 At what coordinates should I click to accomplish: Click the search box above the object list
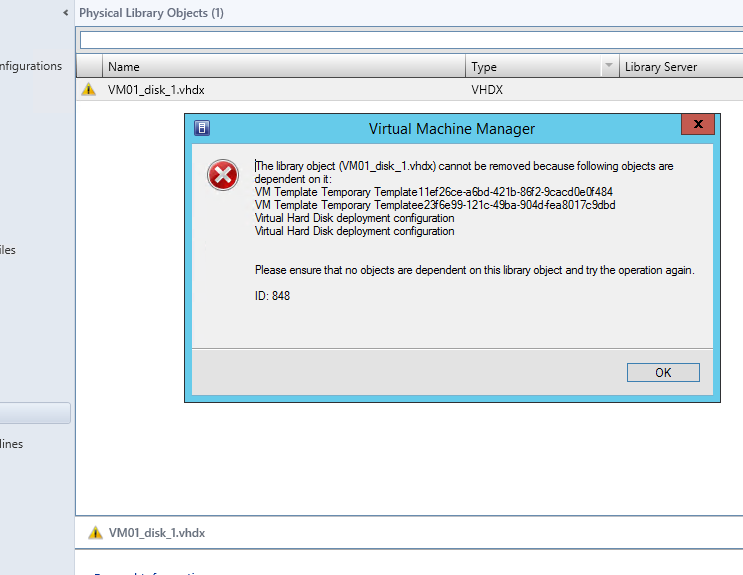(x=410, y=40)
